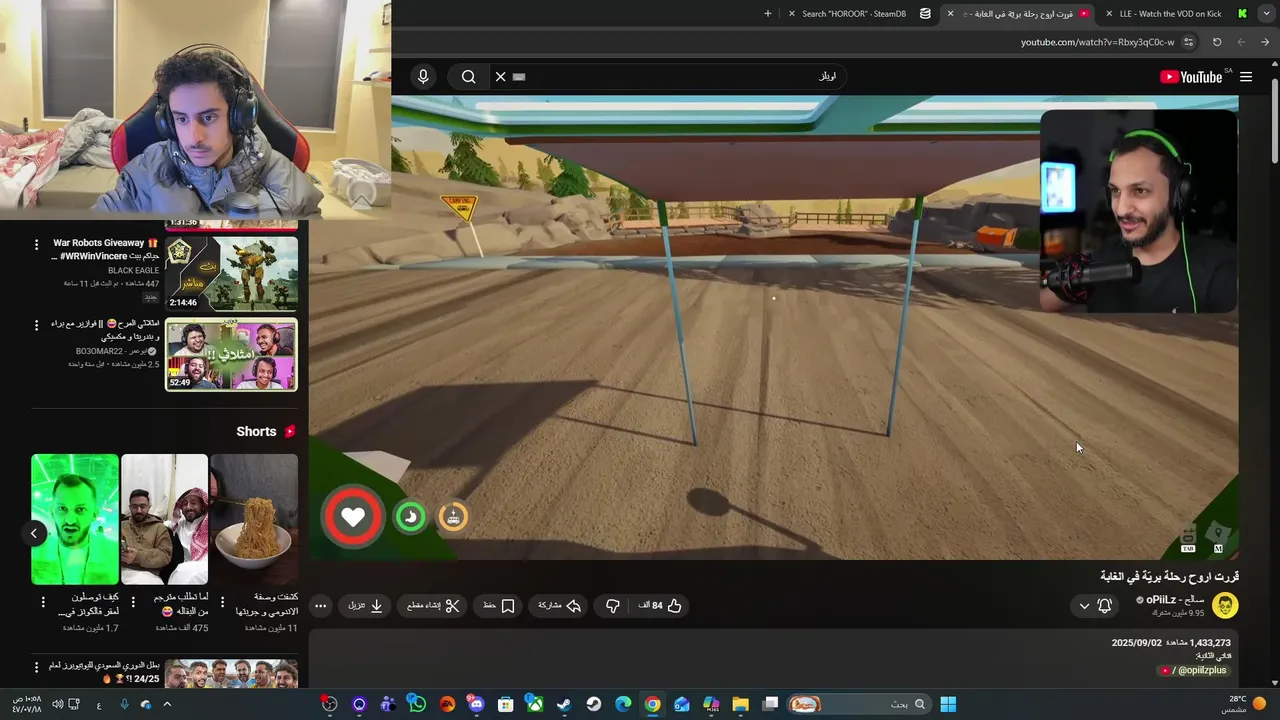Close the Kick VOD tab
1280x720 pixels.
[x=1109, y=14]
